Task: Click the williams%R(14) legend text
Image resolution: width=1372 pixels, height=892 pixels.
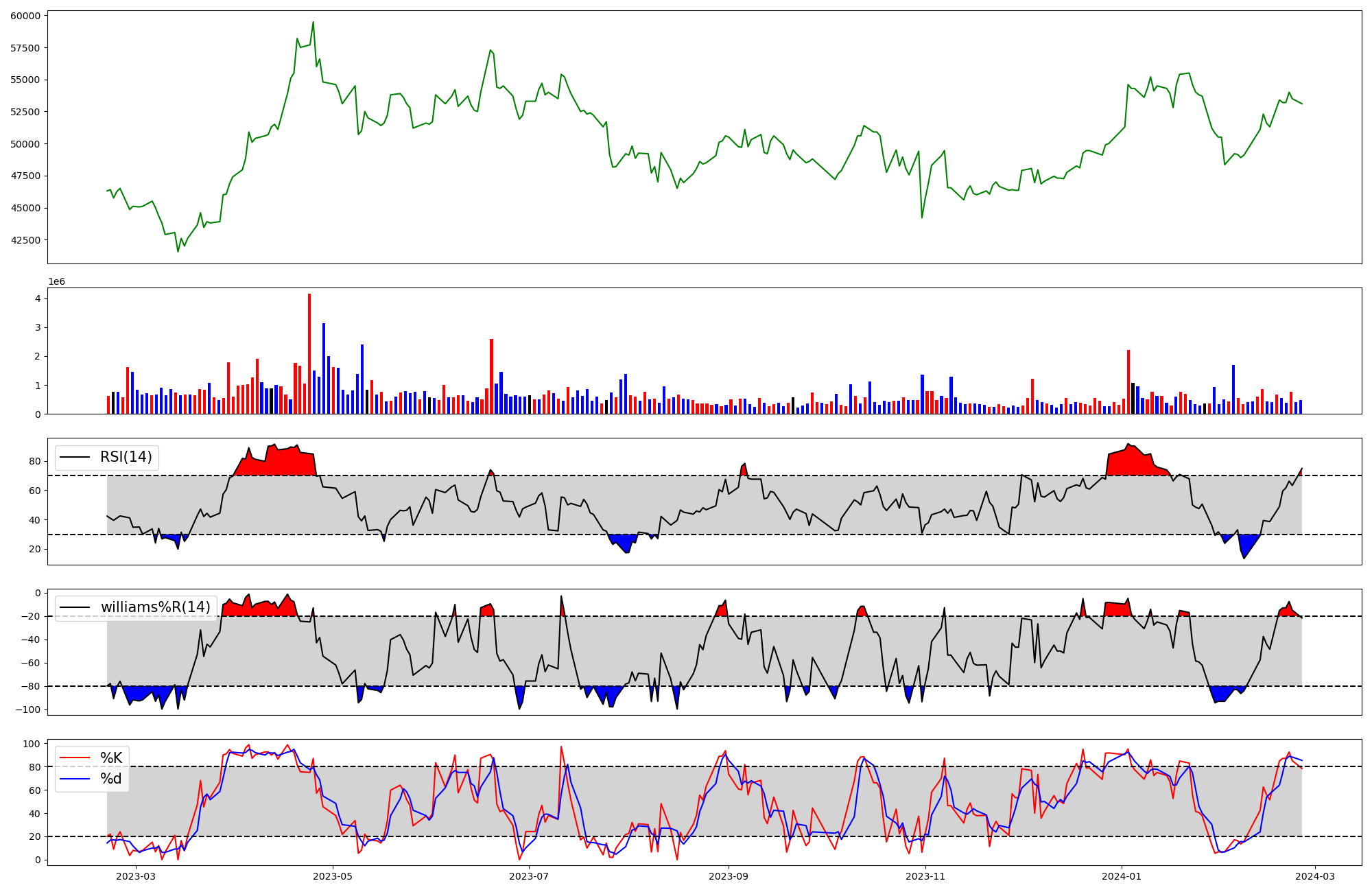Action: 155,607
